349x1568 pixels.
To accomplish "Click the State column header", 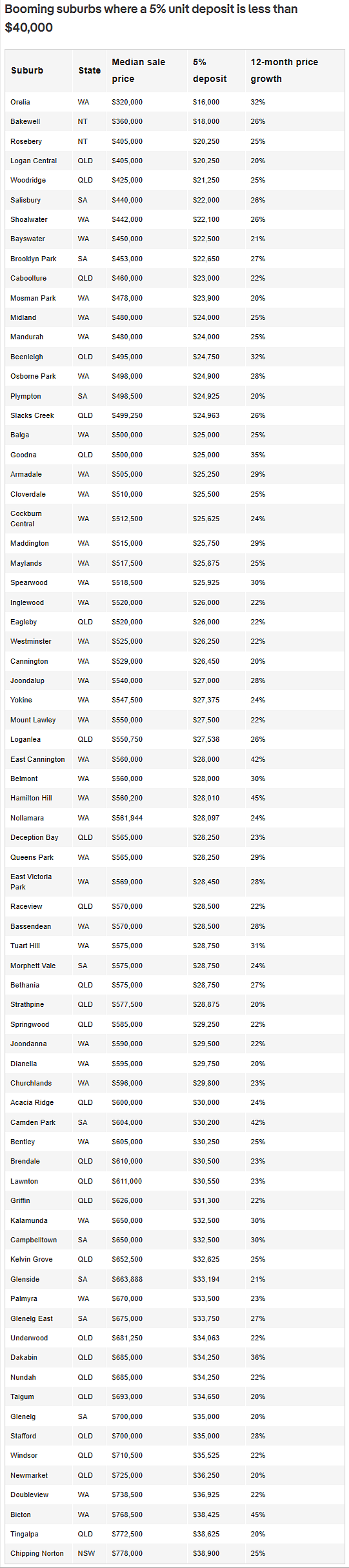I will point(90,70).
